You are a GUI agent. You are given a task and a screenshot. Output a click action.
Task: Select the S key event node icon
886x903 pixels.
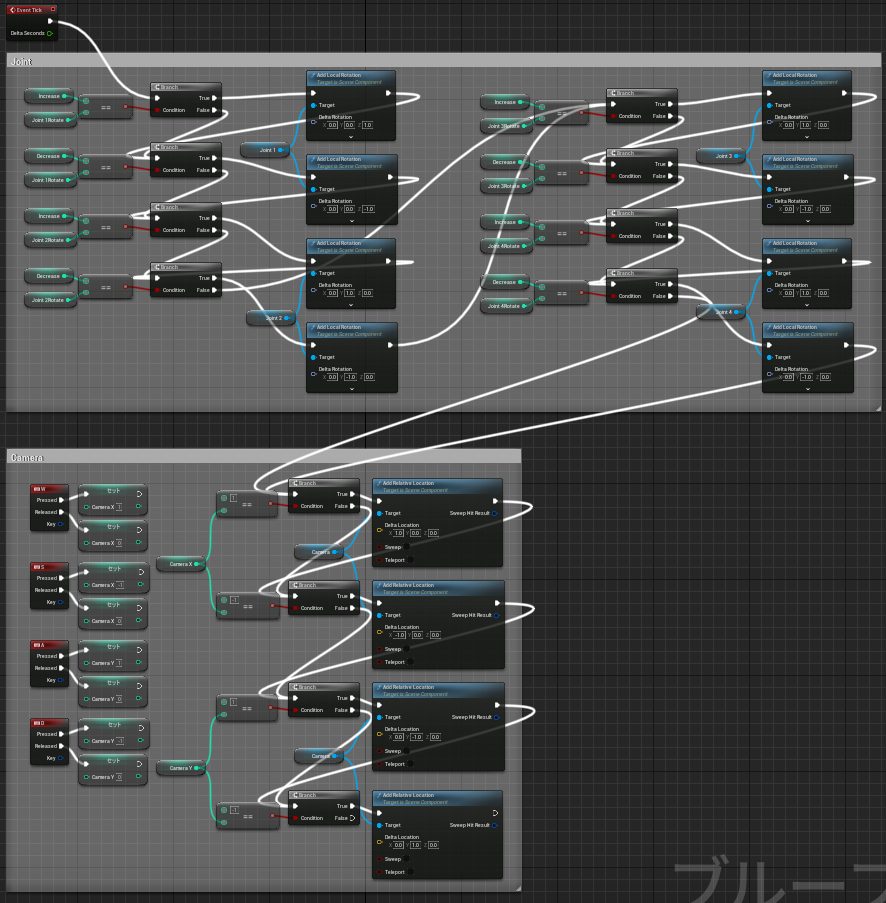click(36, 567)
